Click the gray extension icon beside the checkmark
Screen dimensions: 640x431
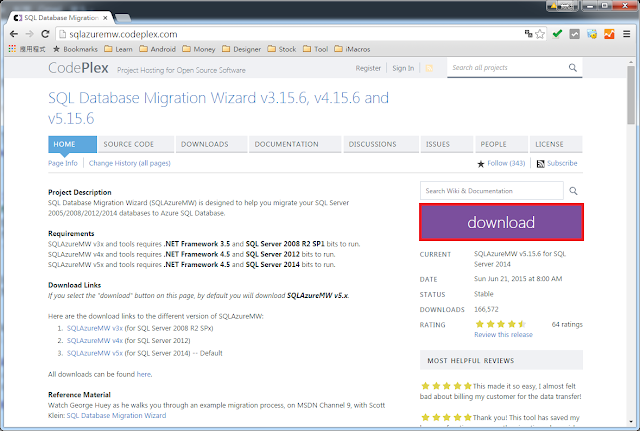pyautogui.click(x=575, y=34)
